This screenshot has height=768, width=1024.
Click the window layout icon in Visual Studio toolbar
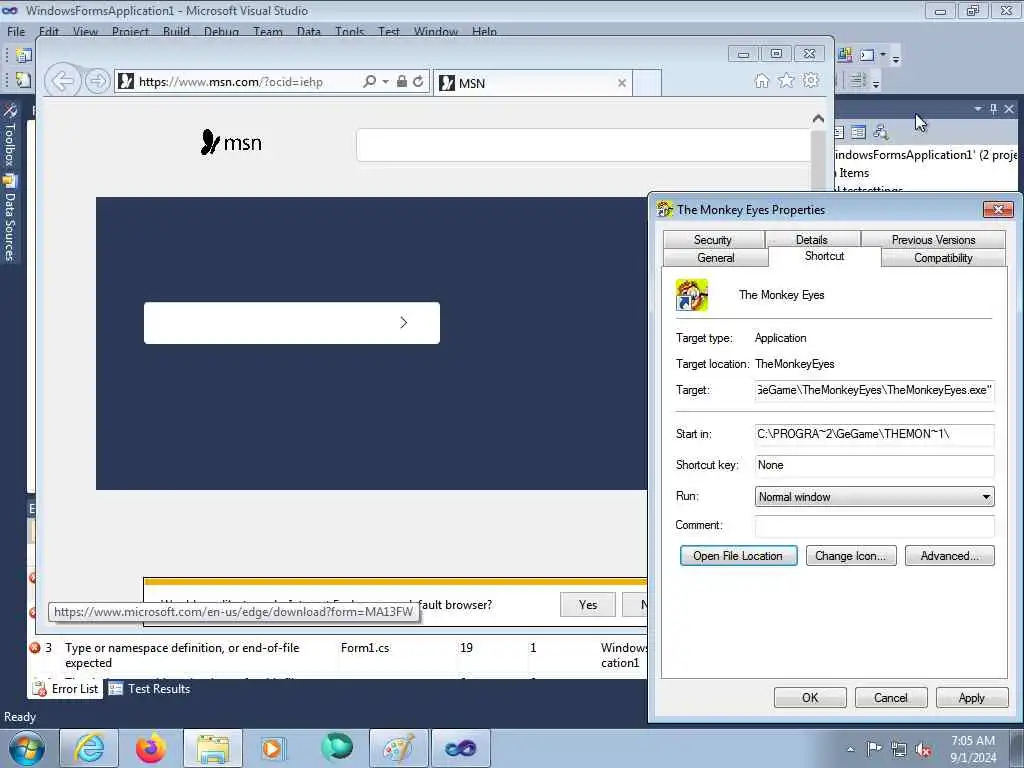(x=867, y=55)
